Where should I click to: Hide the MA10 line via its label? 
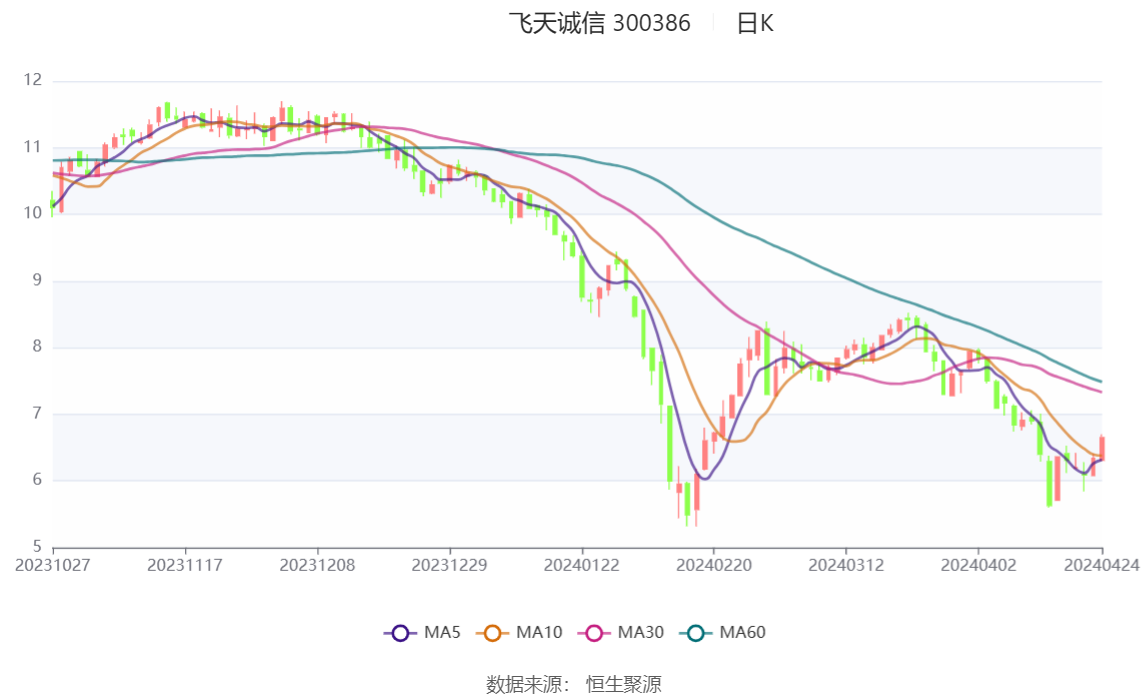539,633
